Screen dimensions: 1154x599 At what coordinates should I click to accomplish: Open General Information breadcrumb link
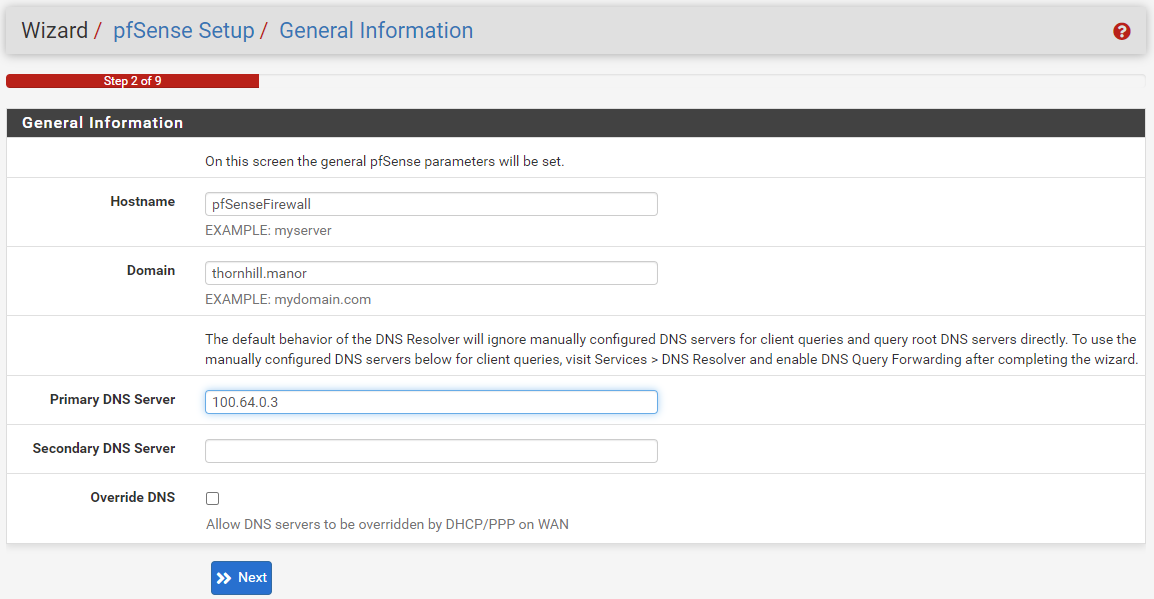[x=376, y=30]
